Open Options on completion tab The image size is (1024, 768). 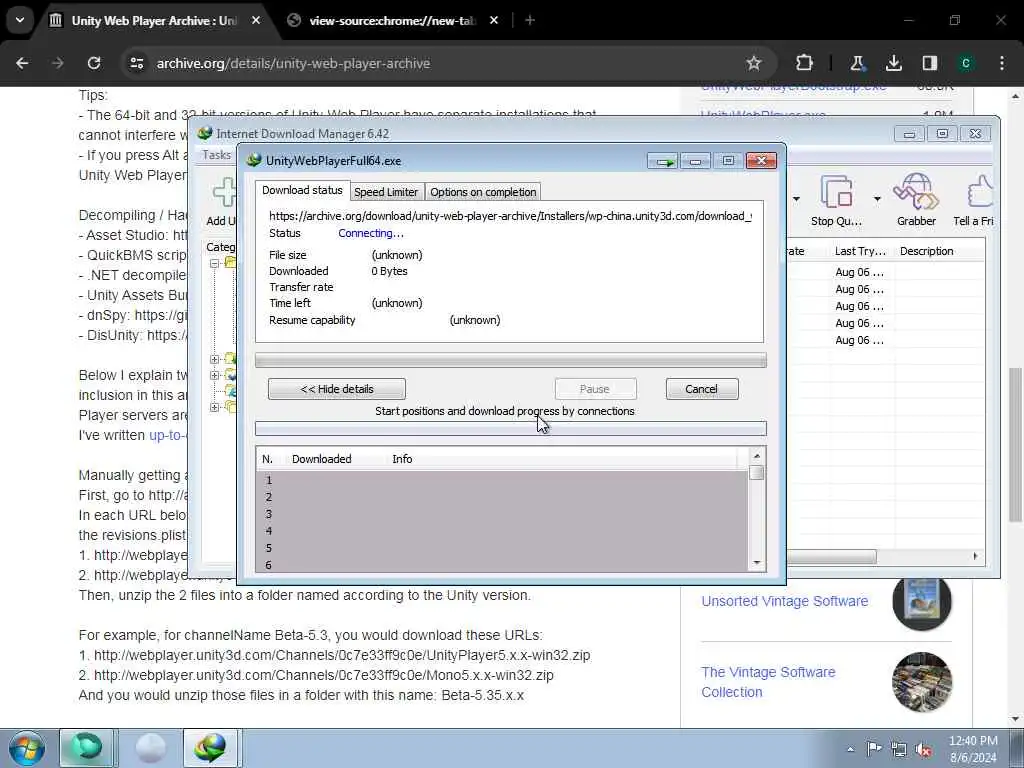[483, 192]
